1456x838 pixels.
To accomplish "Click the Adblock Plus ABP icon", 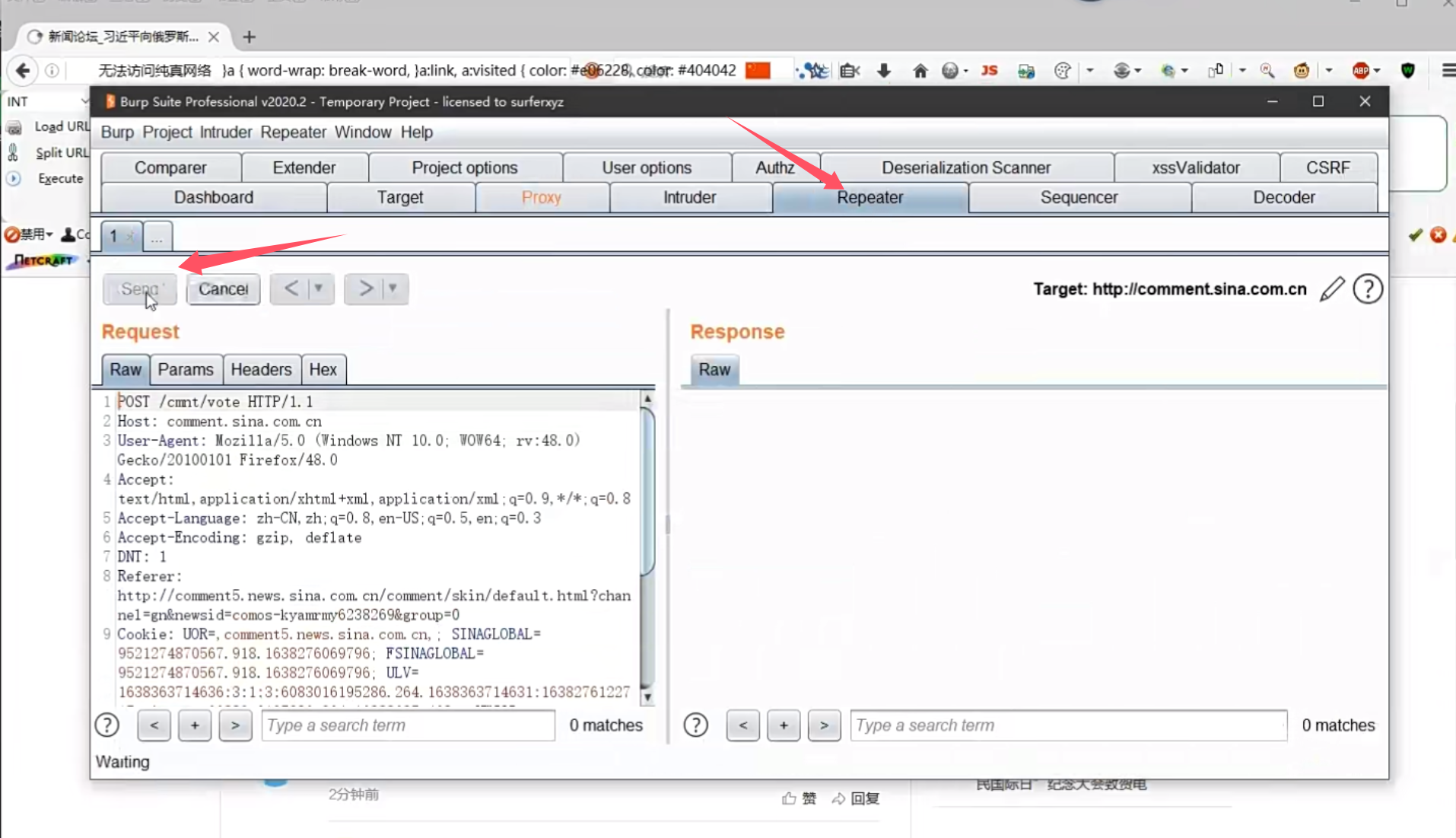I will 1361,71.
